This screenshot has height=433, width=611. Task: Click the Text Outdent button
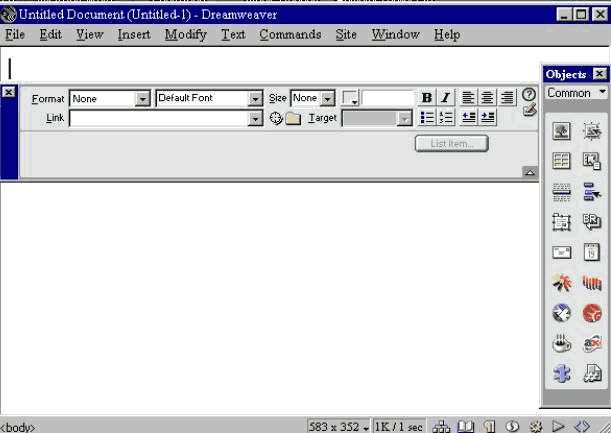(468, 117)
